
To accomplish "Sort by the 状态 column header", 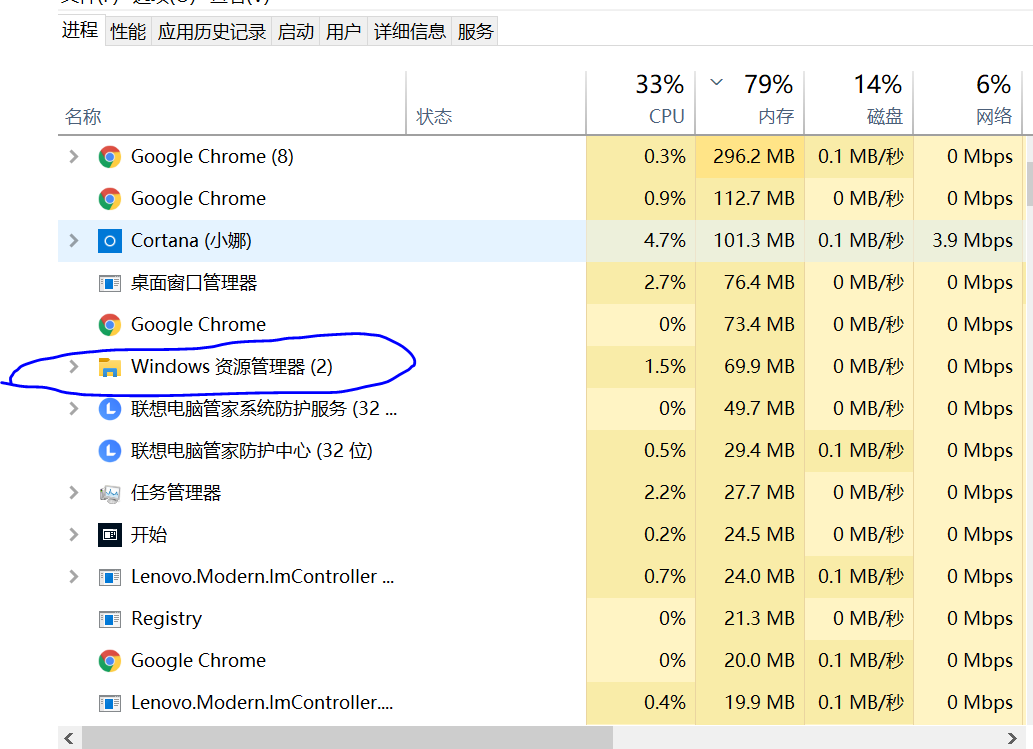I will click(496, 103).
